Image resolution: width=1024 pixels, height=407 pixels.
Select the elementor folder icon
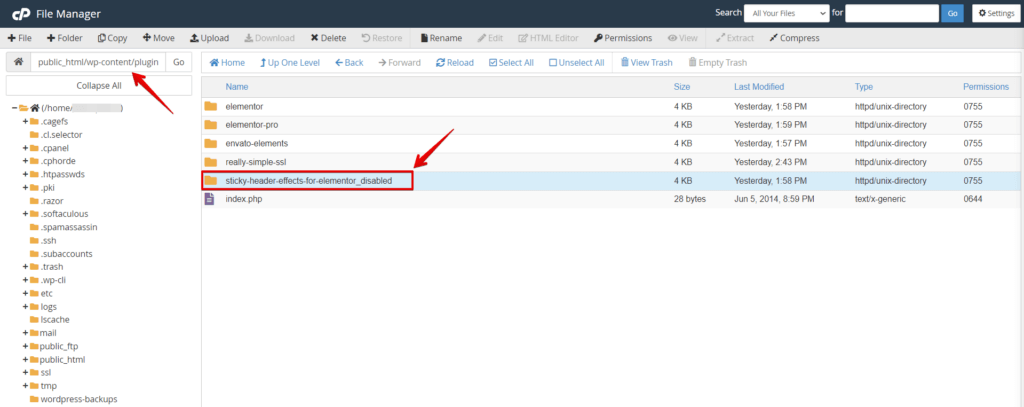click(x=210, y=106)
